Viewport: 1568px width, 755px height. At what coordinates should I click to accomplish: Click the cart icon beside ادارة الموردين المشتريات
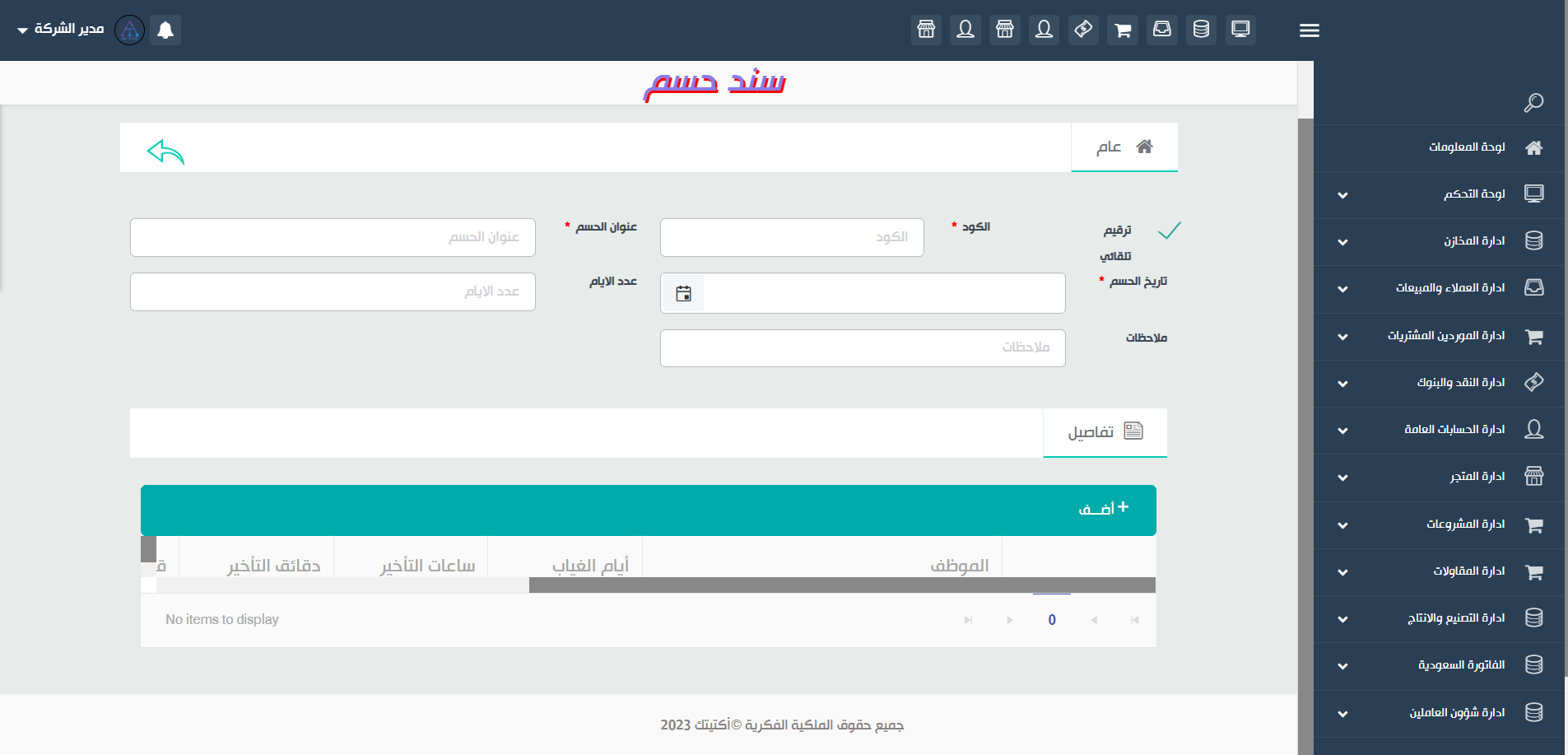click(1533, 336)
